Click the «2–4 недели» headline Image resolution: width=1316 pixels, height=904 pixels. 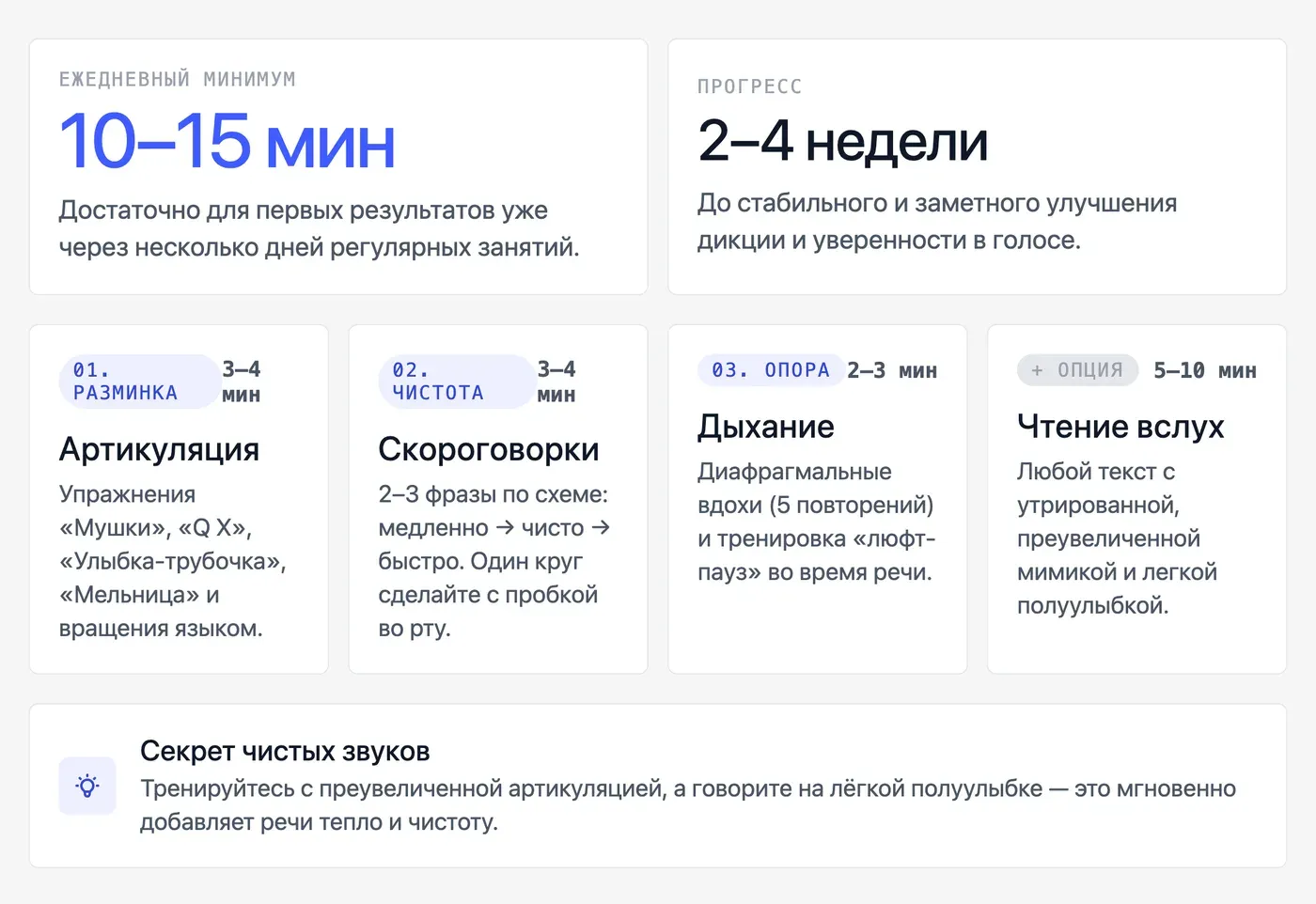point(843,142)
